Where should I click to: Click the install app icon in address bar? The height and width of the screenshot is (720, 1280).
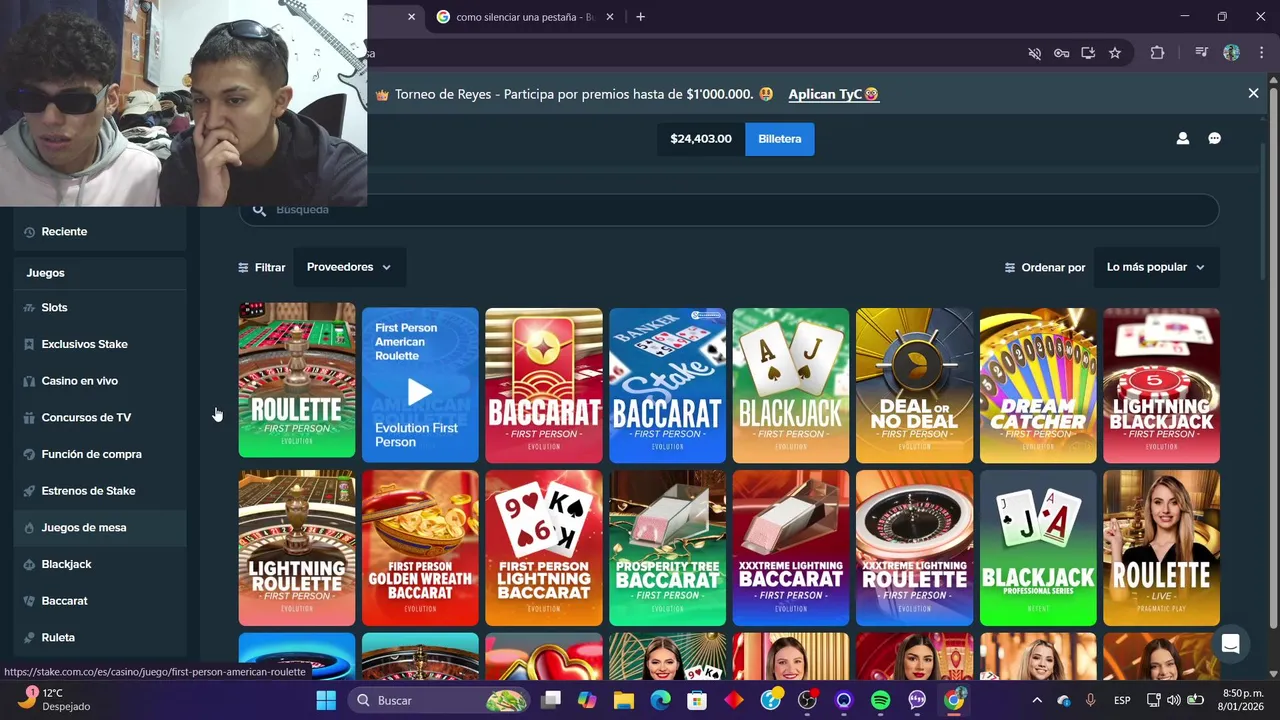[x=1088, y=53]
